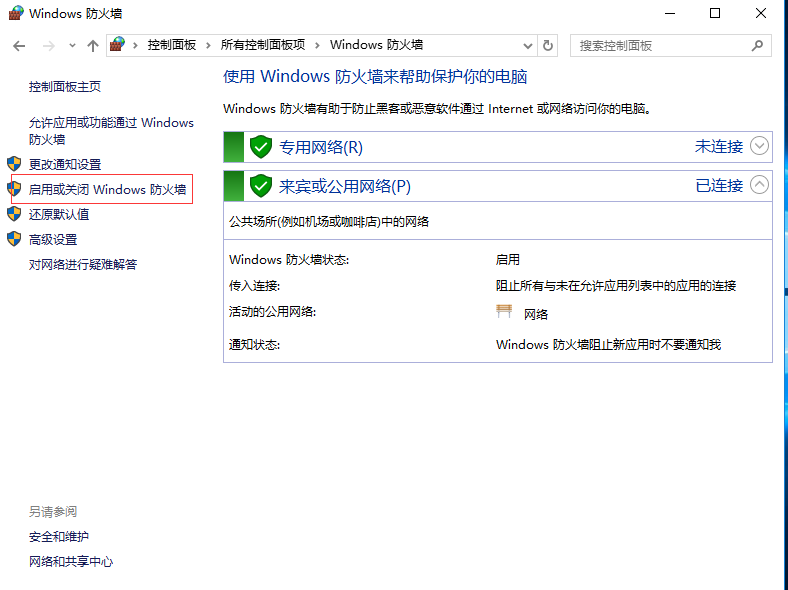Open 更改通知设置 link

pyautogui.click(x=65, y=164)
